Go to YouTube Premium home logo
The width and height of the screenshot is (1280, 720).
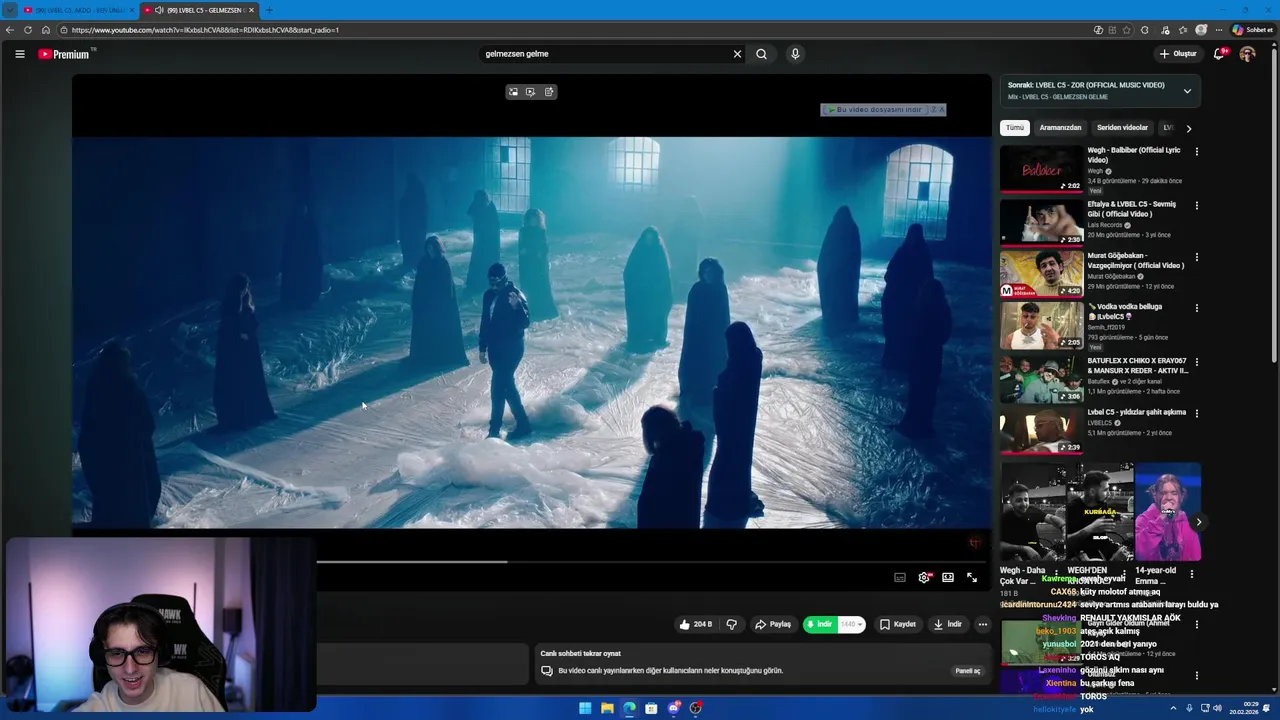click(x=66, y=54)
